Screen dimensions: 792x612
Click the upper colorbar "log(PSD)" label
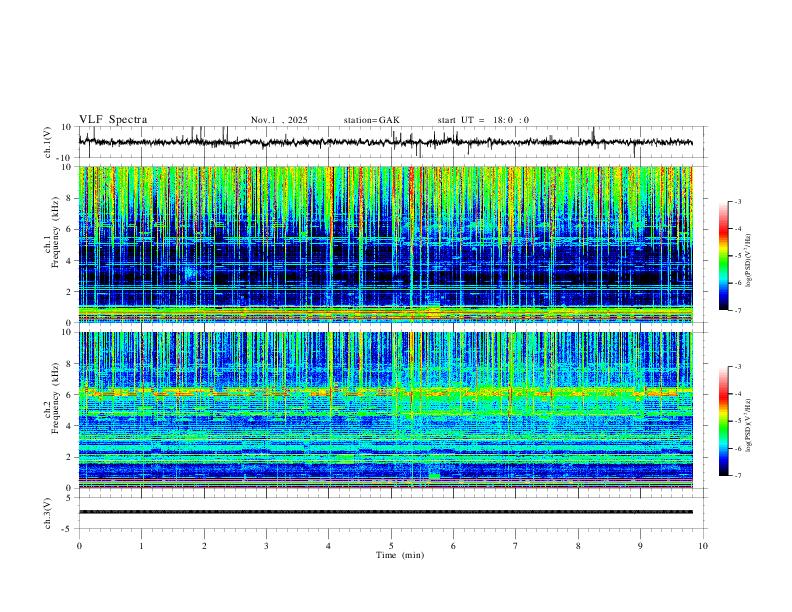click(748, 261)
